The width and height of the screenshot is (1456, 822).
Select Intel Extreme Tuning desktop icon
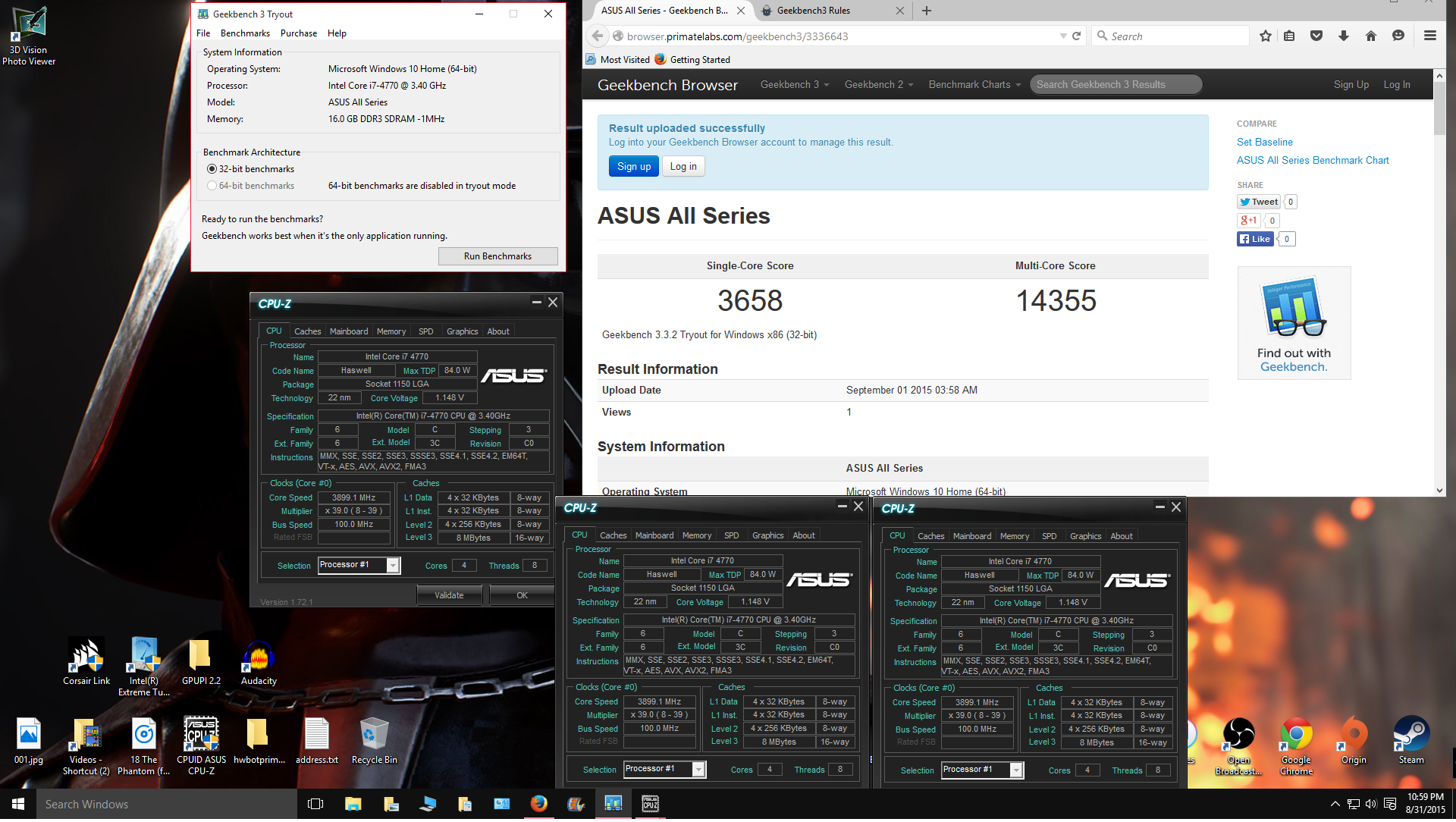144,667
